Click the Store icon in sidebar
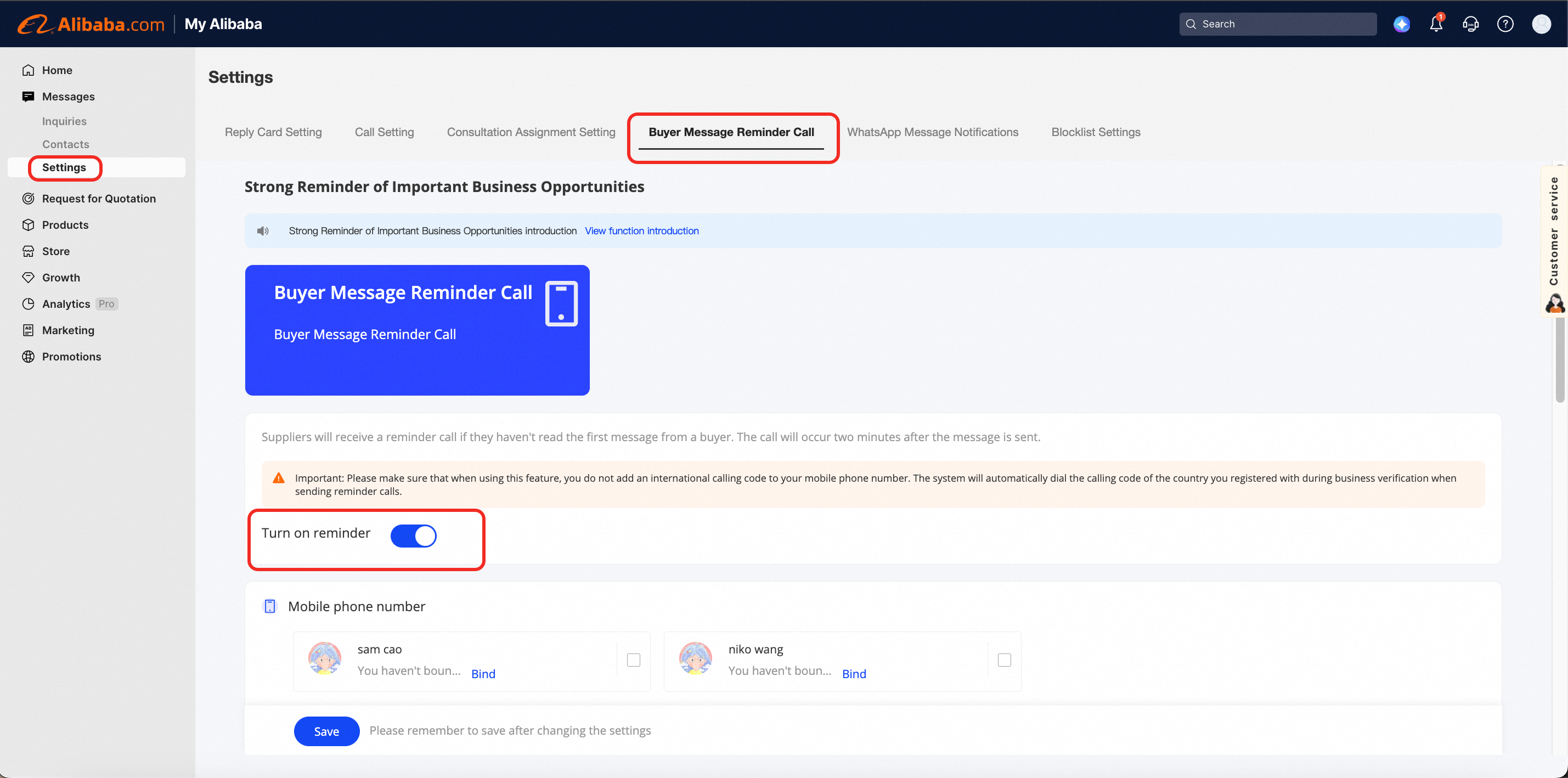This screenshot has width=1568, height=778. pyautogui.click(x=28, y=251)
